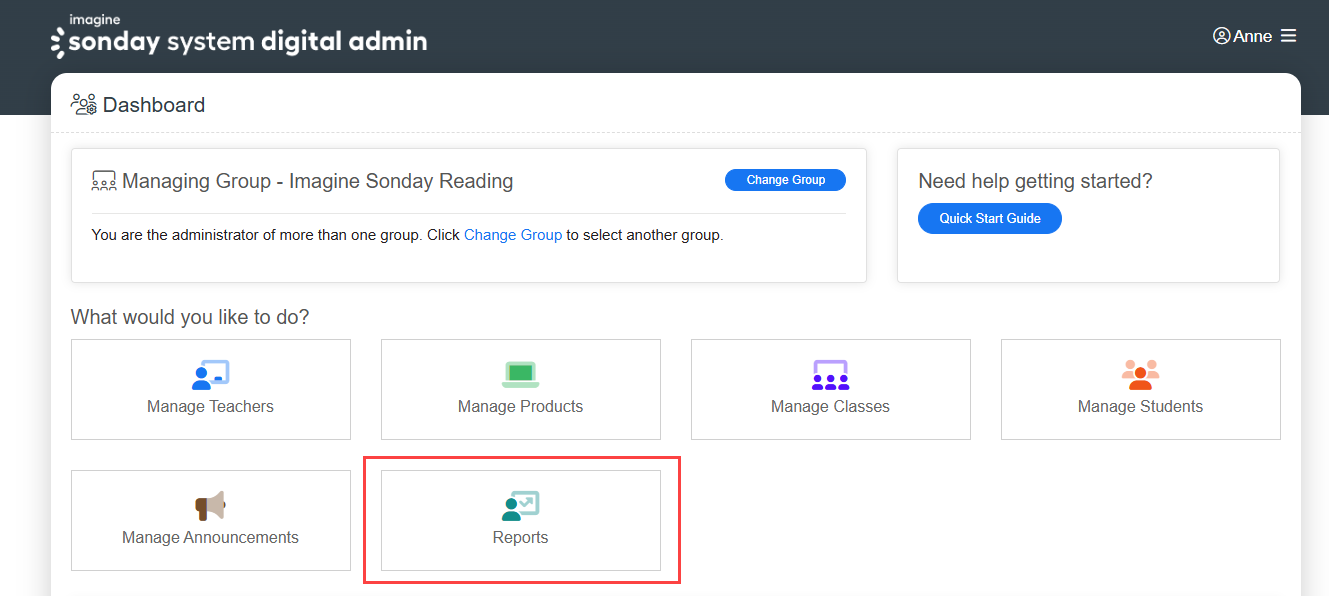Open the Manage Products label
The height and width of the screenshot is (596, 1329).
point(520,406)
